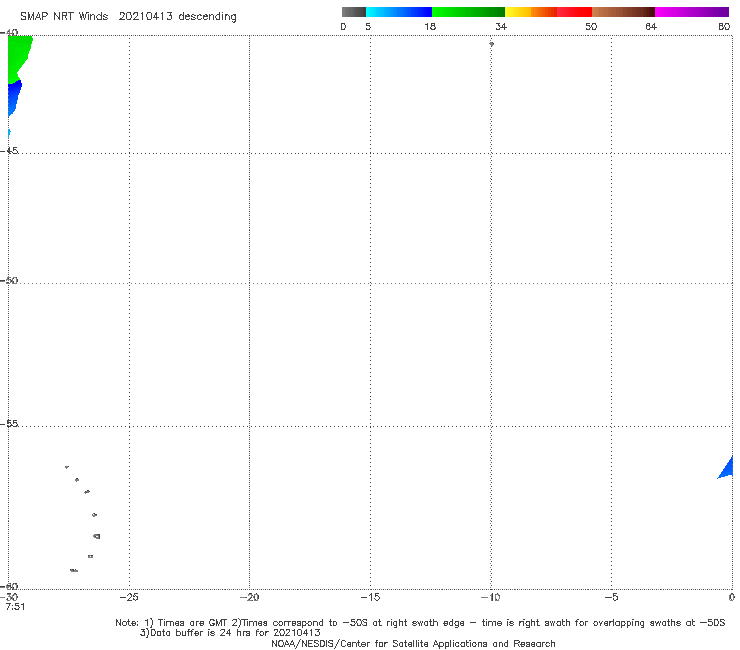Click the latitude label '-55'
The height and width of the screenshot is (650, 740).
[9, 424]
